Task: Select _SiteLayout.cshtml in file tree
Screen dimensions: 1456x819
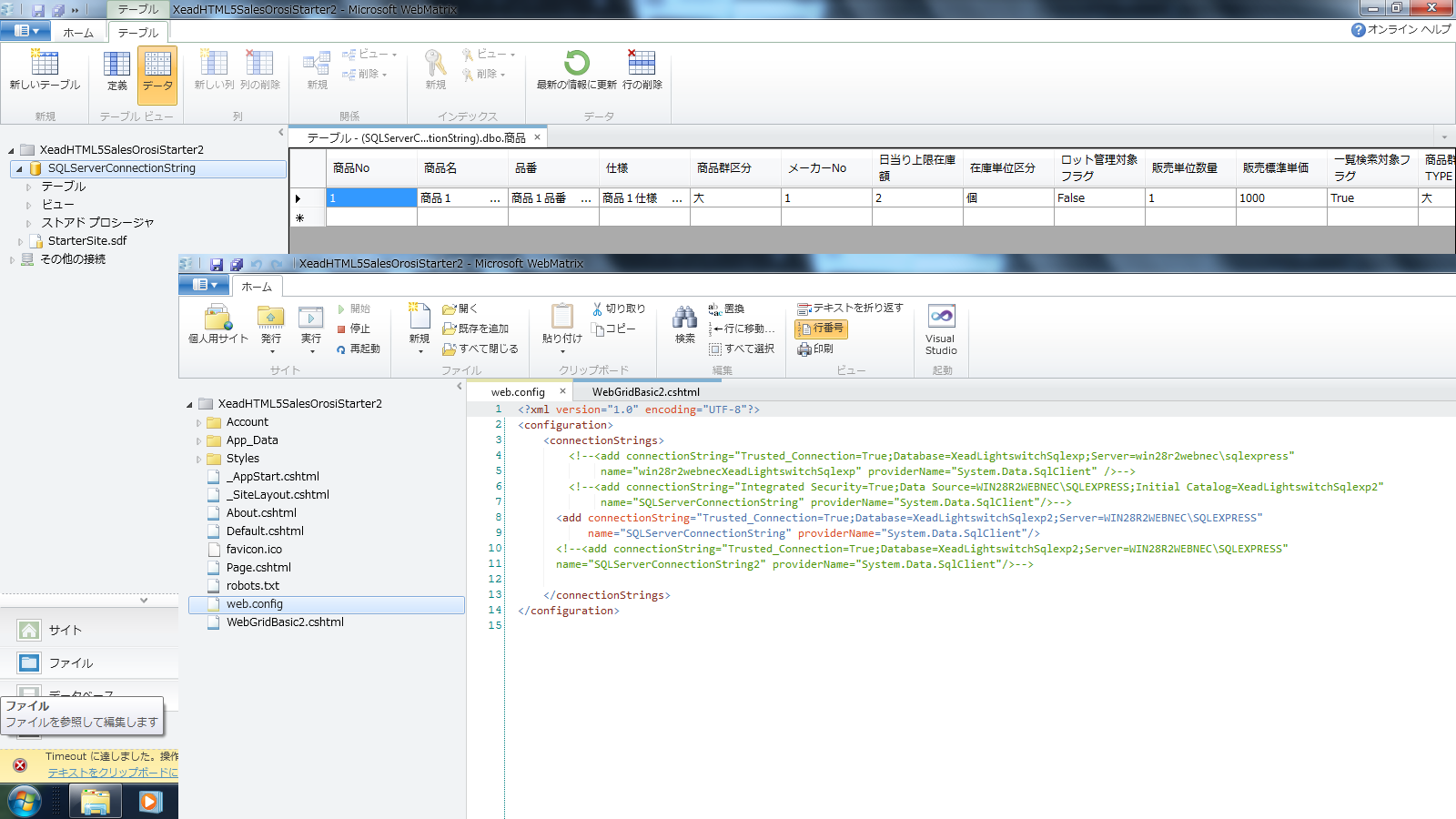Action: pyautogui.click(x=278, y=495)
